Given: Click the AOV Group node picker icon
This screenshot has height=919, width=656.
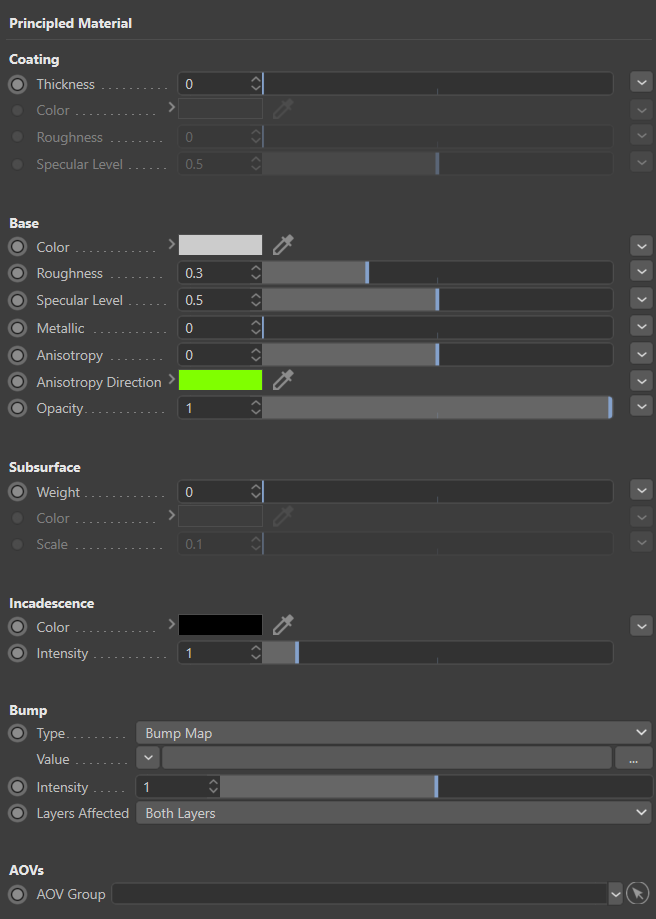Looking at the screenshot, I should (x=638, y=894).
